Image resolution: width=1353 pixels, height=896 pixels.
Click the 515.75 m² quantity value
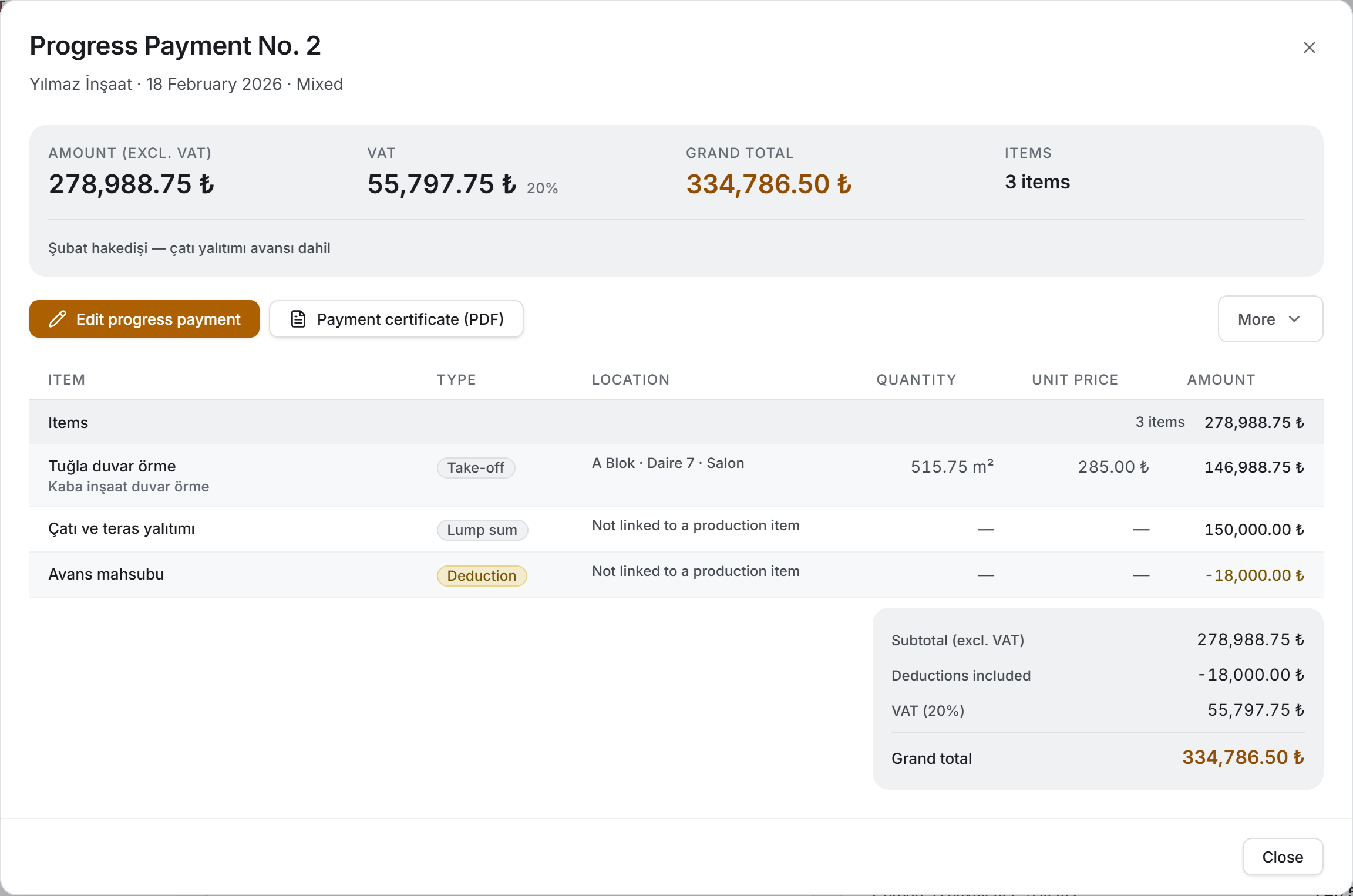pos(952,467)
